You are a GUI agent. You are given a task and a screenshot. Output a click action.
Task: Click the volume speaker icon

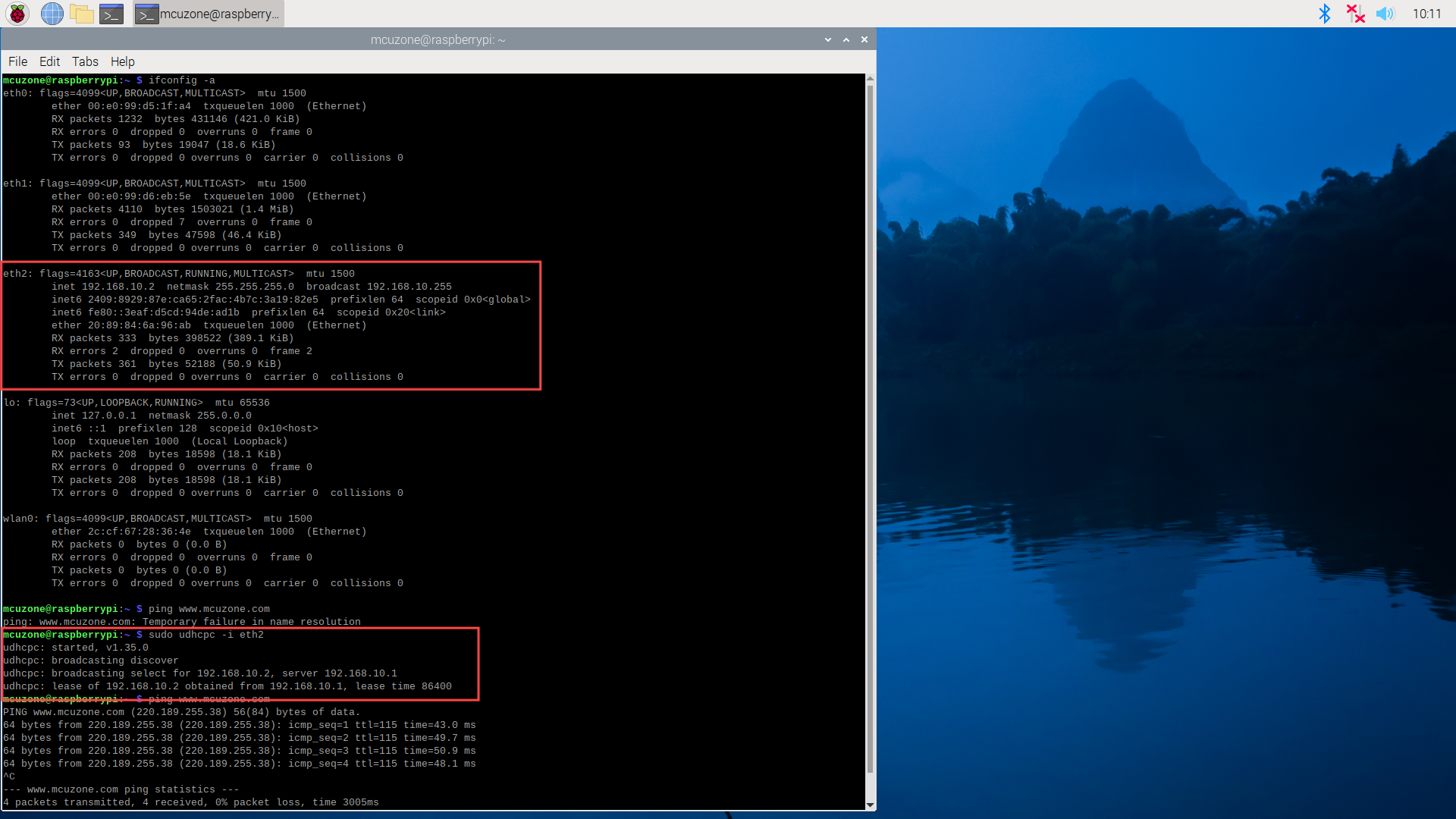(1385, 14)
